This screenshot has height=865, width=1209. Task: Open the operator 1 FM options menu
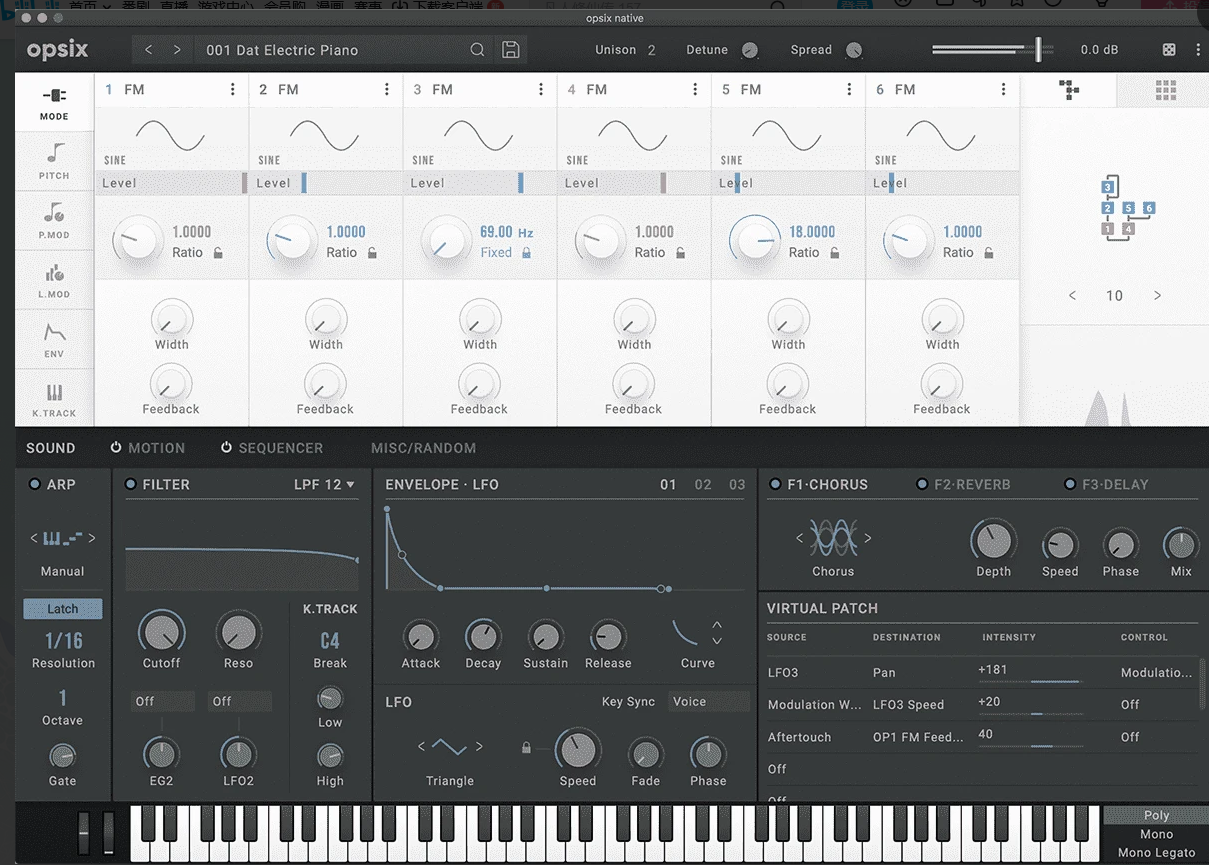[232, 89]
